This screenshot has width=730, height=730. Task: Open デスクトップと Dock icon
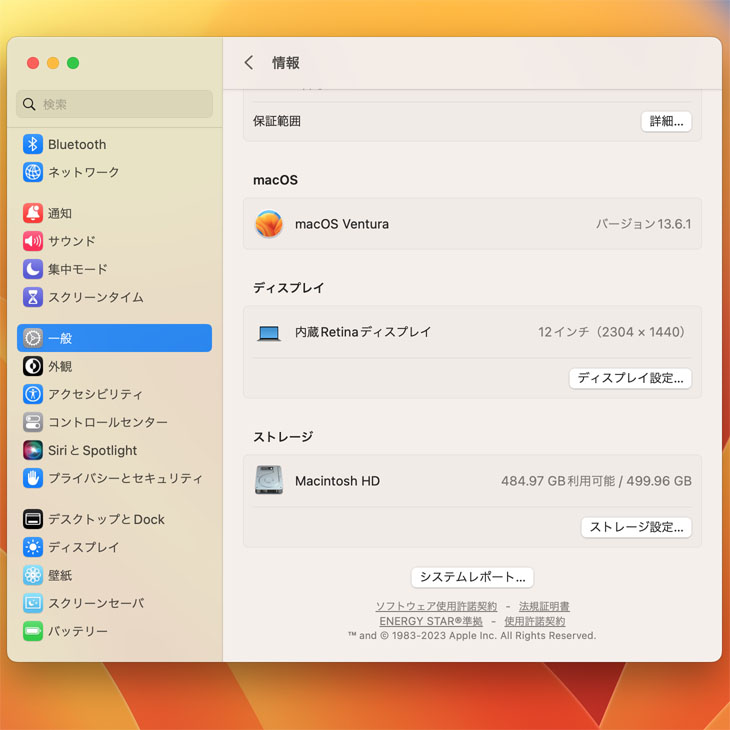(33, 519)
